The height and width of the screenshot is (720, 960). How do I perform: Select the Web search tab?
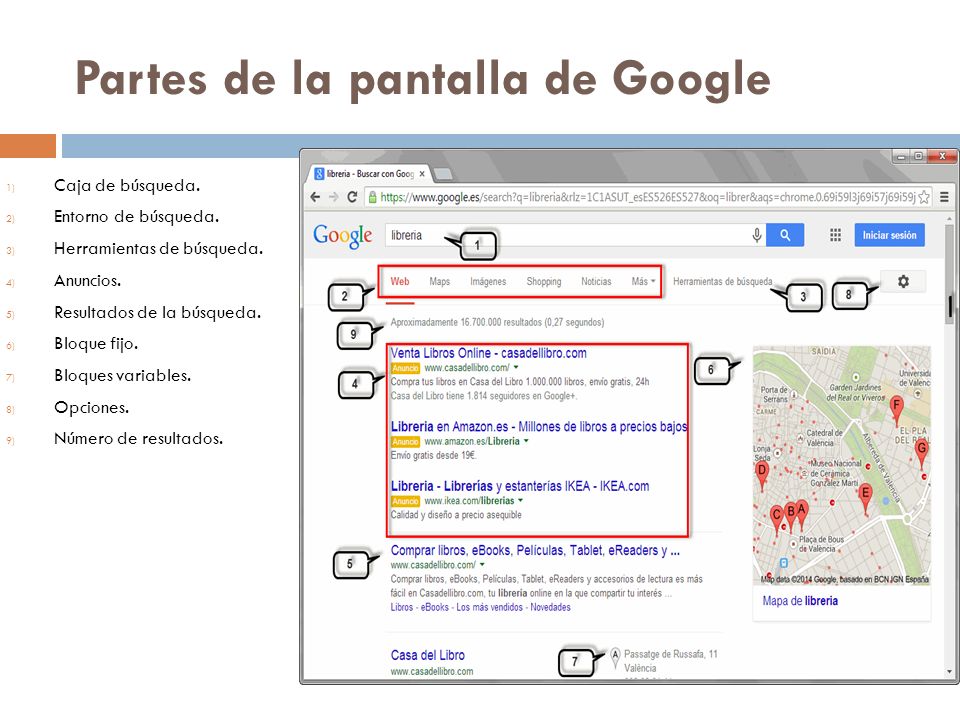400,282
